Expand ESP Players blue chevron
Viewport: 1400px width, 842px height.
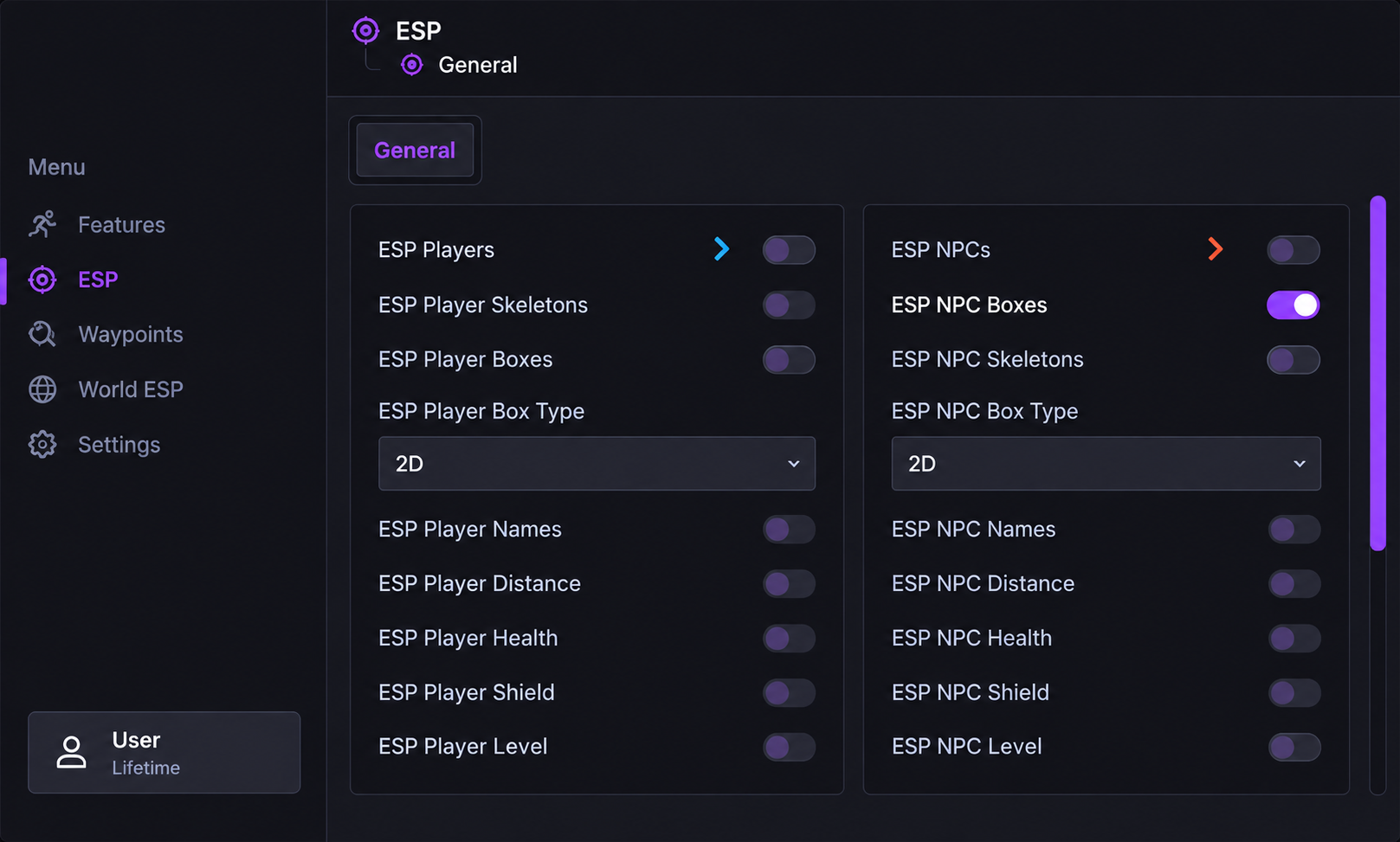point(721,249)
